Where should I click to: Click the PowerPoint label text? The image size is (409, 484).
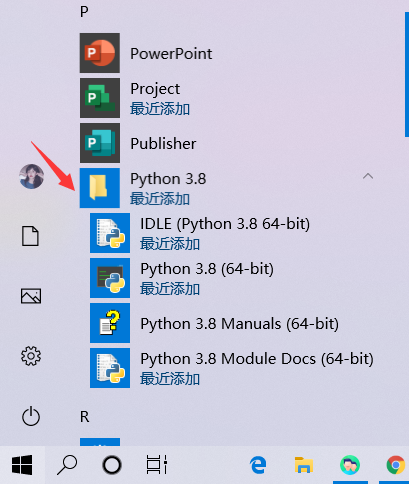(171, 54)
